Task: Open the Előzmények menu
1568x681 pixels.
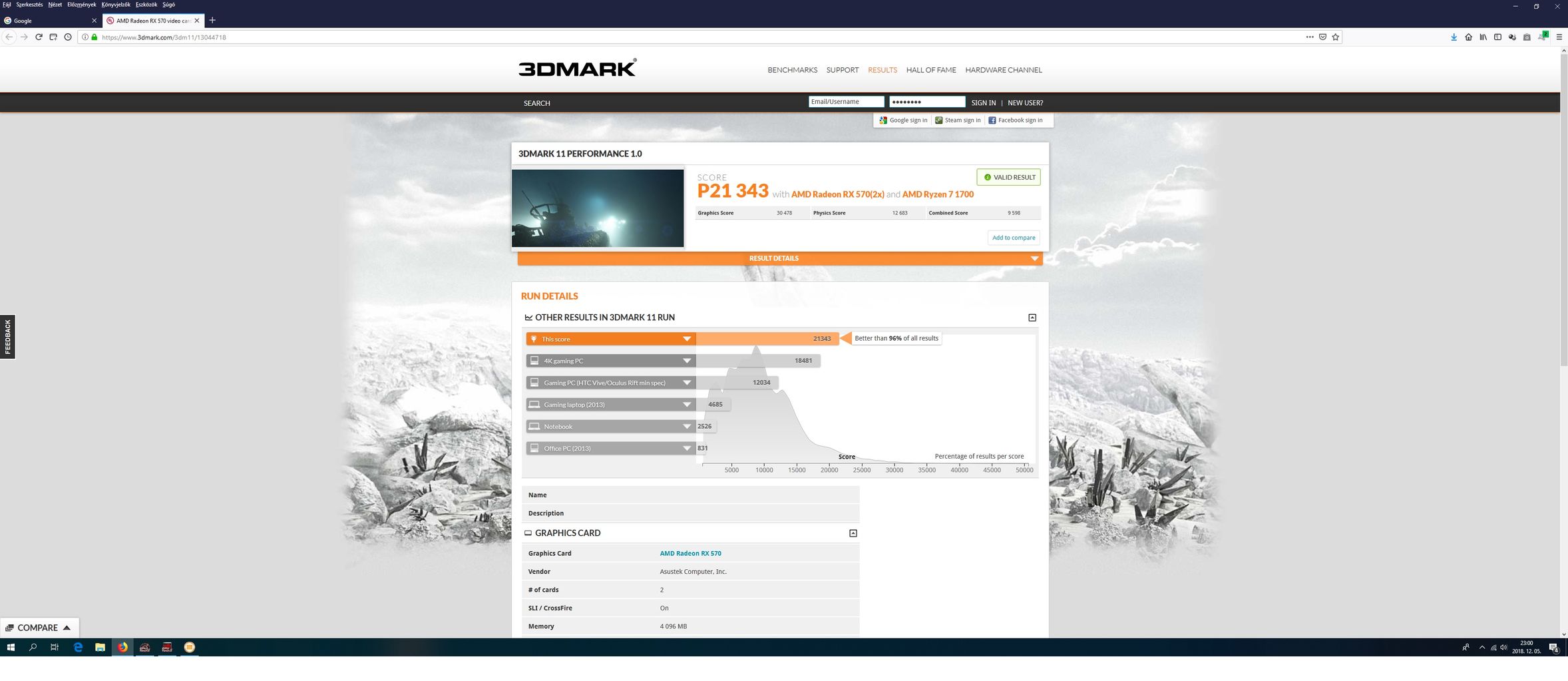Action: (81, 5)
